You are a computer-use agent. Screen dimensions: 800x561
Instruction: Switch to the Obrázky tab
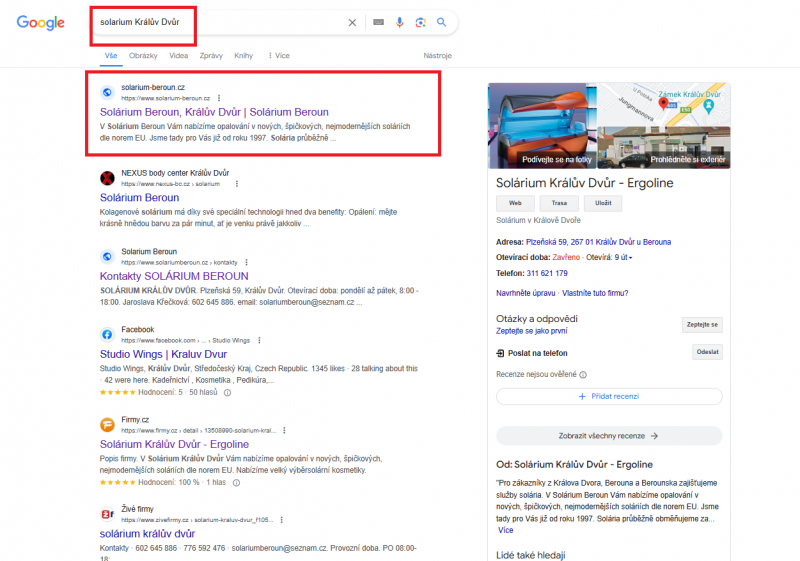coord(143,56)
